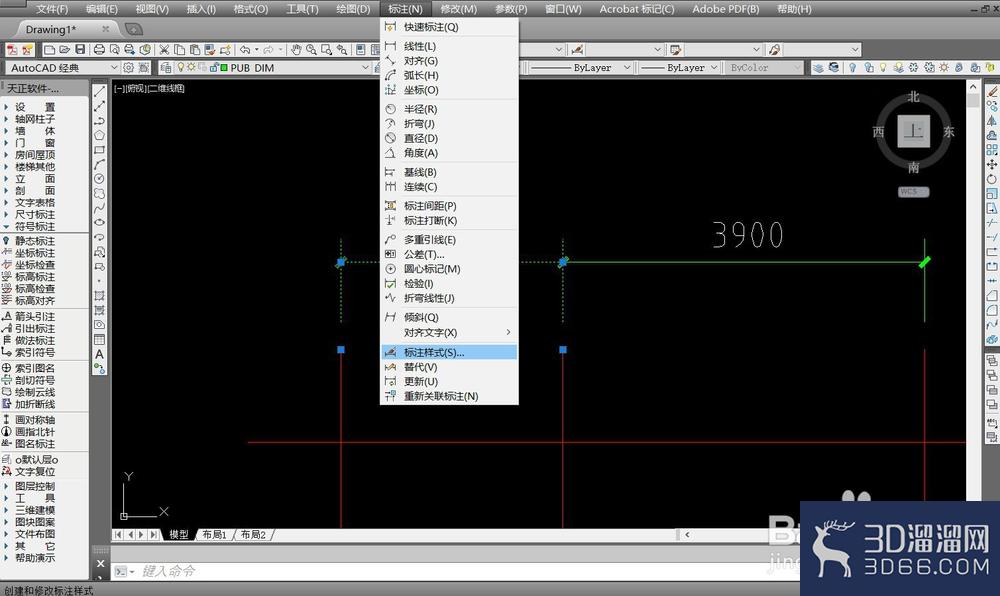Screen dimensions: 1000x596
Task: Toggle the layer lightbulb on/off in PUB_DIM
Action: (x=181, y=67)
